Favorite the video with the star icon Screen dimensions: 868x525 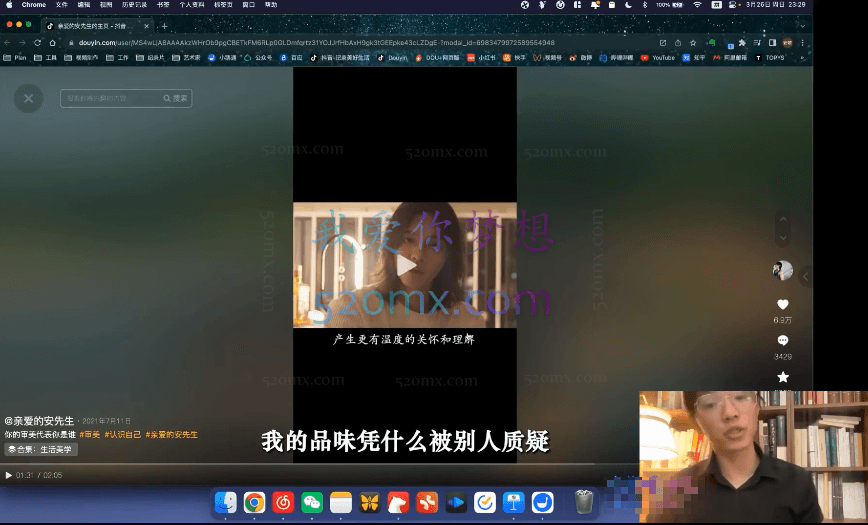pos(783,377)
